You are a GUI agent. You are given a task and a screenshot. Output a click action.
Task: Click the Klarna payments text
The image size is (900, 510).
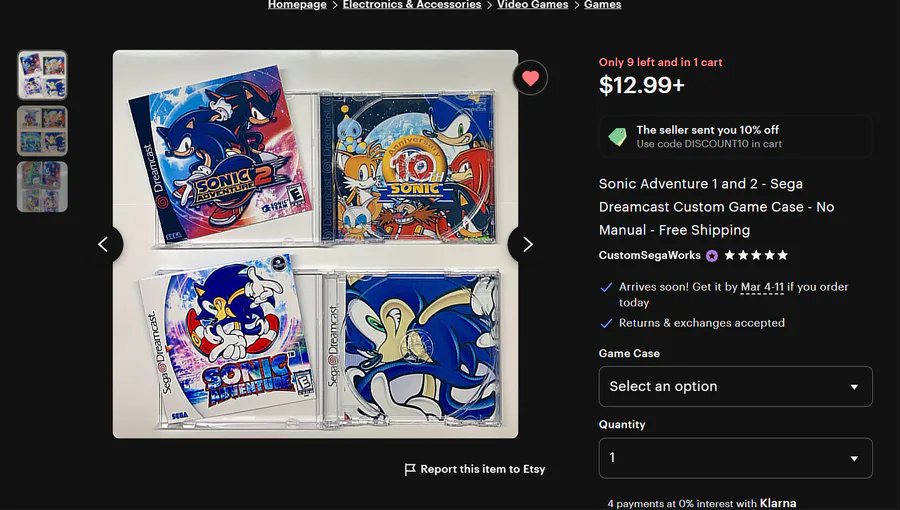point(702,503)
